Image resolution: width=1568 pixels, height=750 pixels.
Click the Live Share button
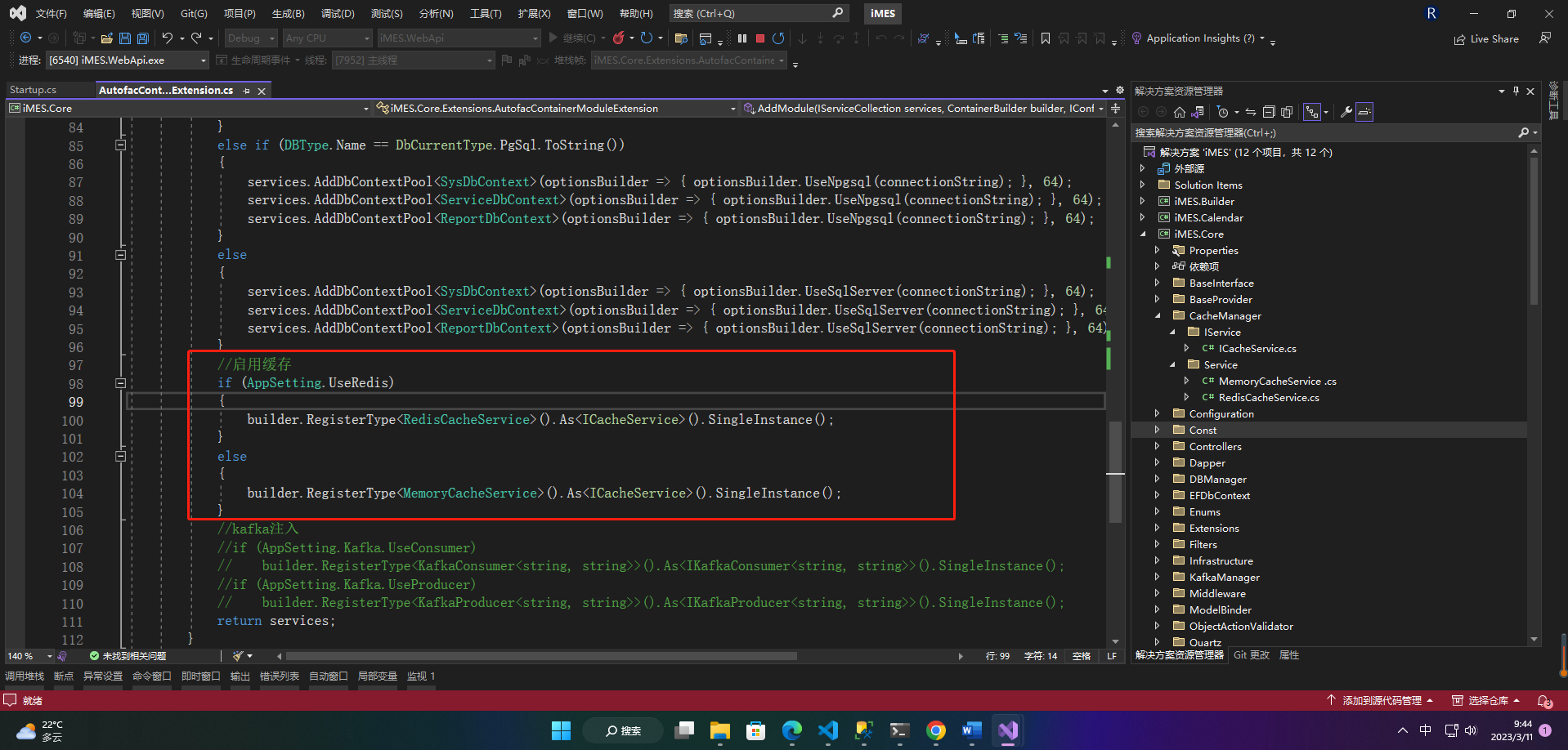[1486, 38]
